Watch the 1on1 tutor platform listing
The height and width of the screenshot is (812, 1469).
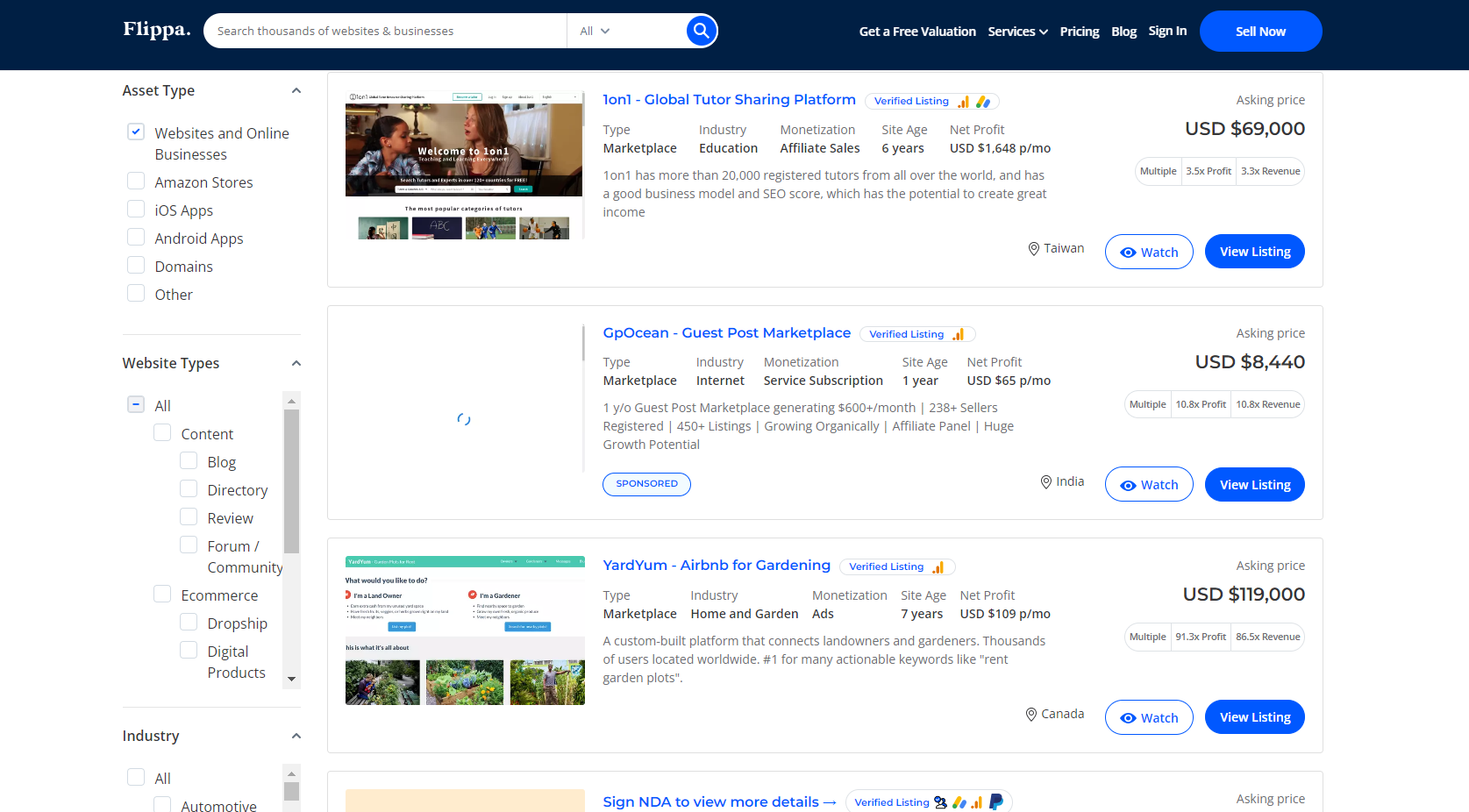pyautogui.click(x=1149, y=252)
